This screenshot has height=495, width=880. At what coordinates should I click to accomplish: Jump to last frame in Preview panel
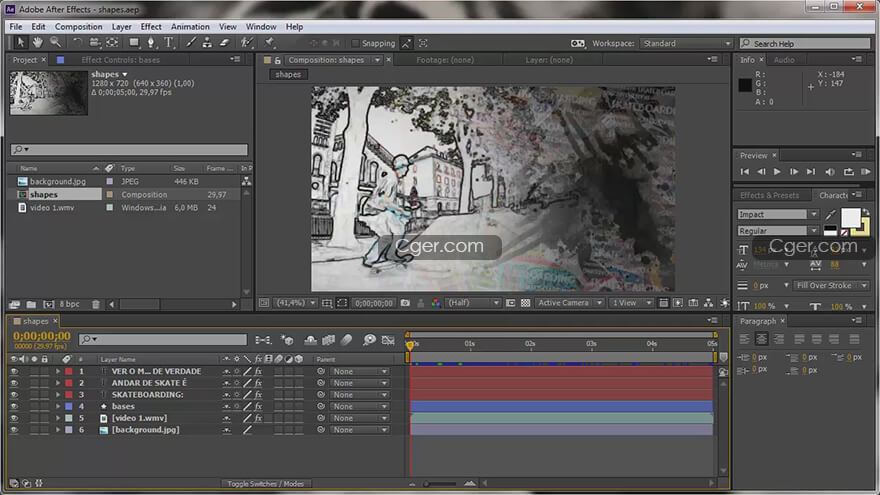(810, 172)
